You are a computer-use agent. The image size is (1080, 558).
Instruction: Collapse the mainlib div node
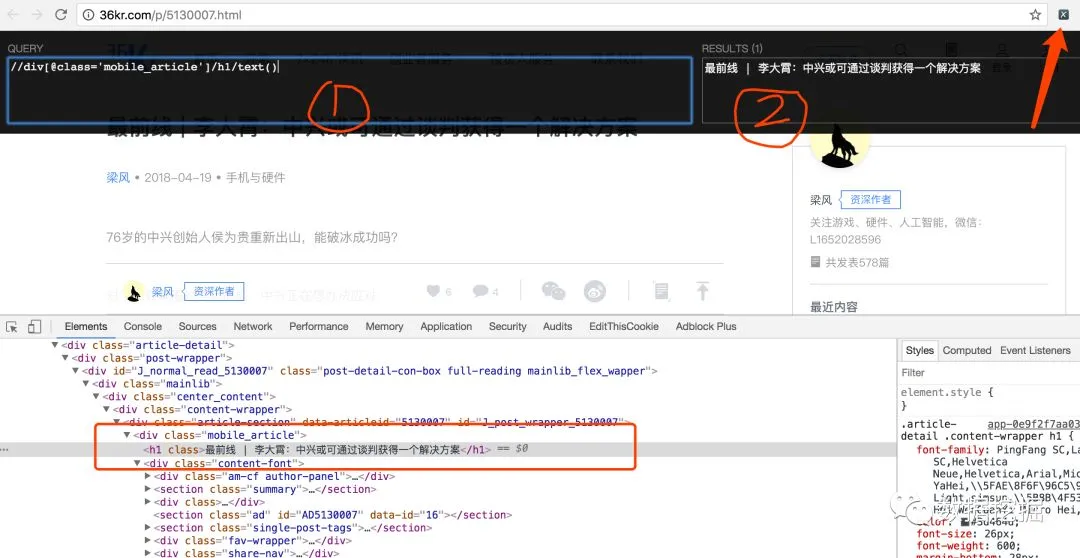86,384
